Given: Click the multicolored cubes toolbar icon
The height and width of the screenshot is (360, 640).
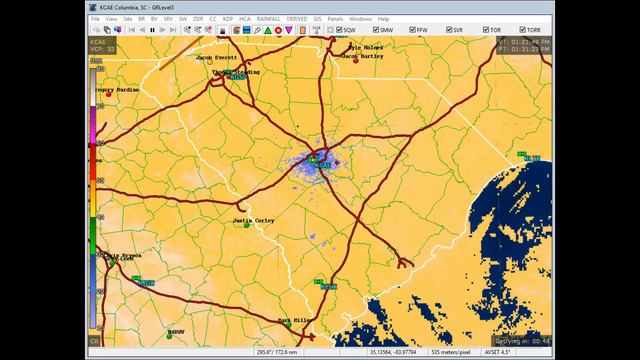Looking at the screenshot, I should point(118,30).
